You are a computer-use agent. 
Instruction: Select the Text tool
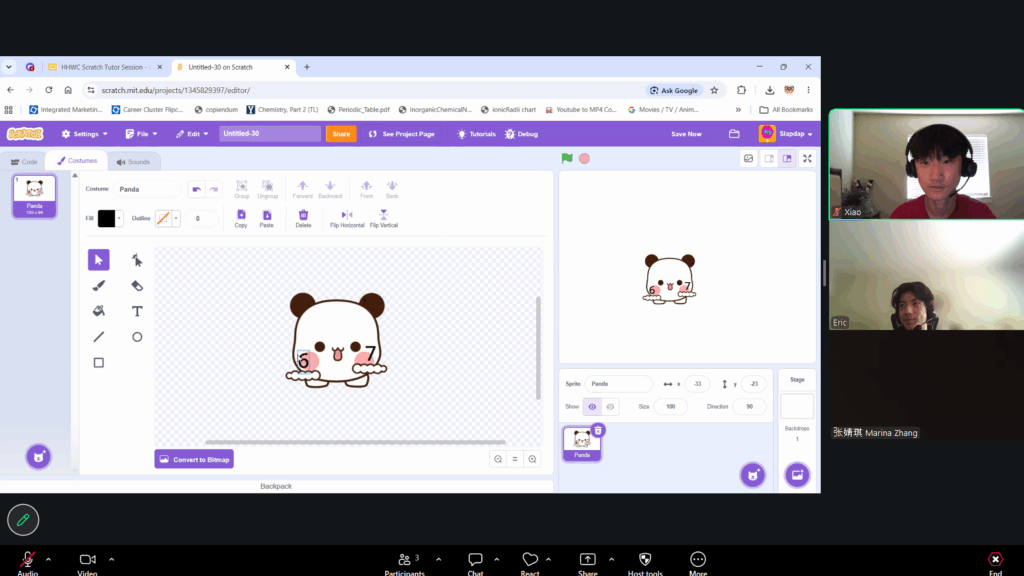pos(136,311)
